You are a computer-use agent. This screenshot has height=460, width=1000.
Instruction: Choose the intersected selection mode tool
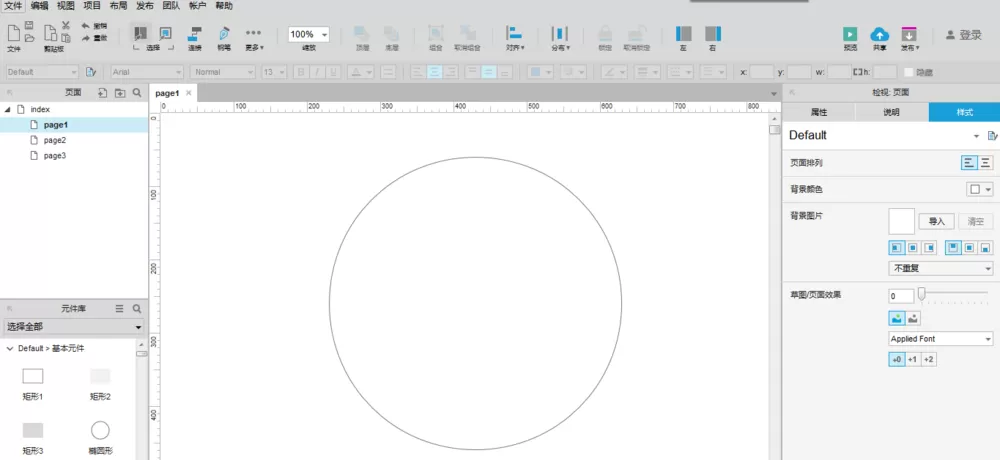(141, 33)
